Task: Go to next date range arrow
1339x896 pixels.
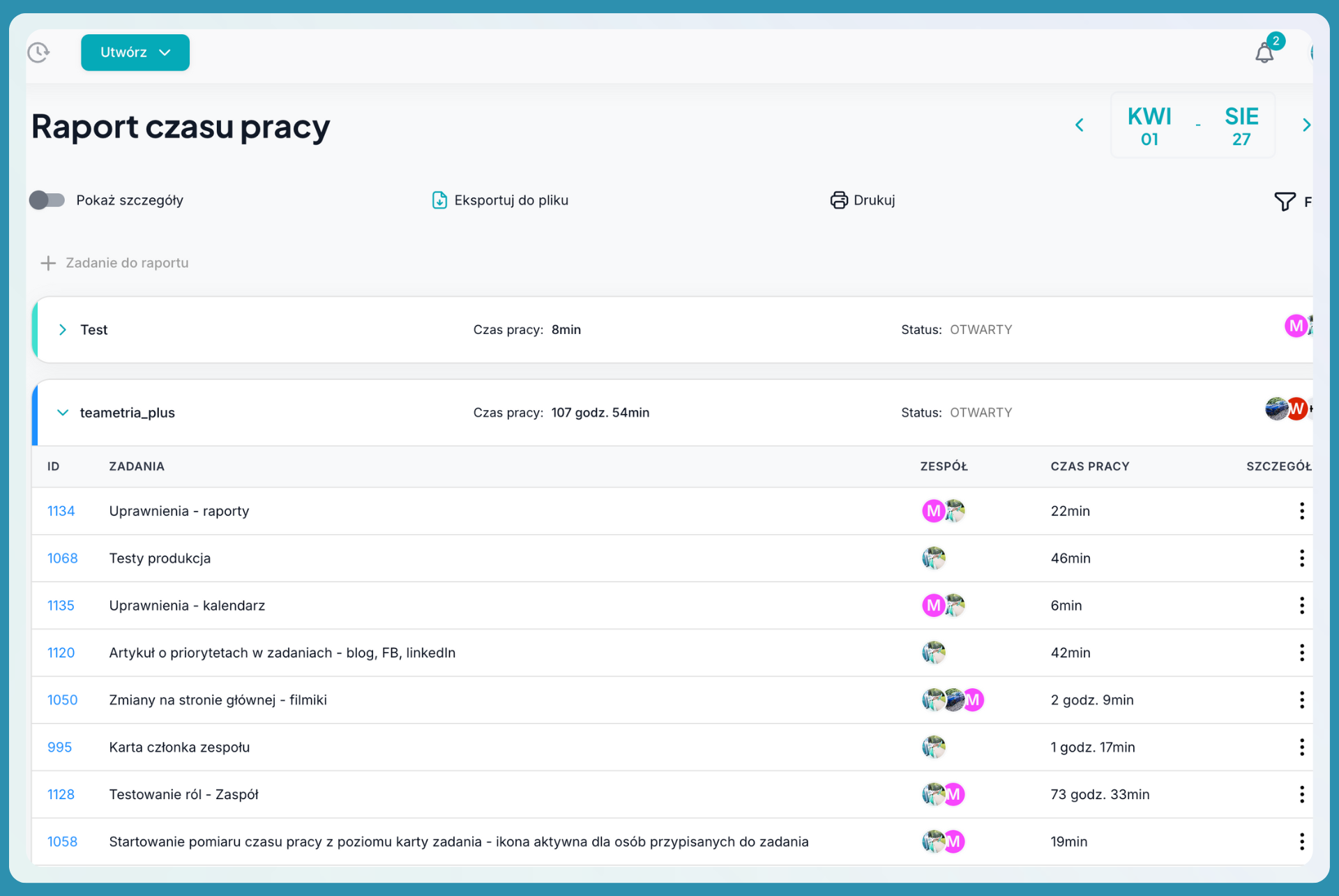Action: (1306, 125)
